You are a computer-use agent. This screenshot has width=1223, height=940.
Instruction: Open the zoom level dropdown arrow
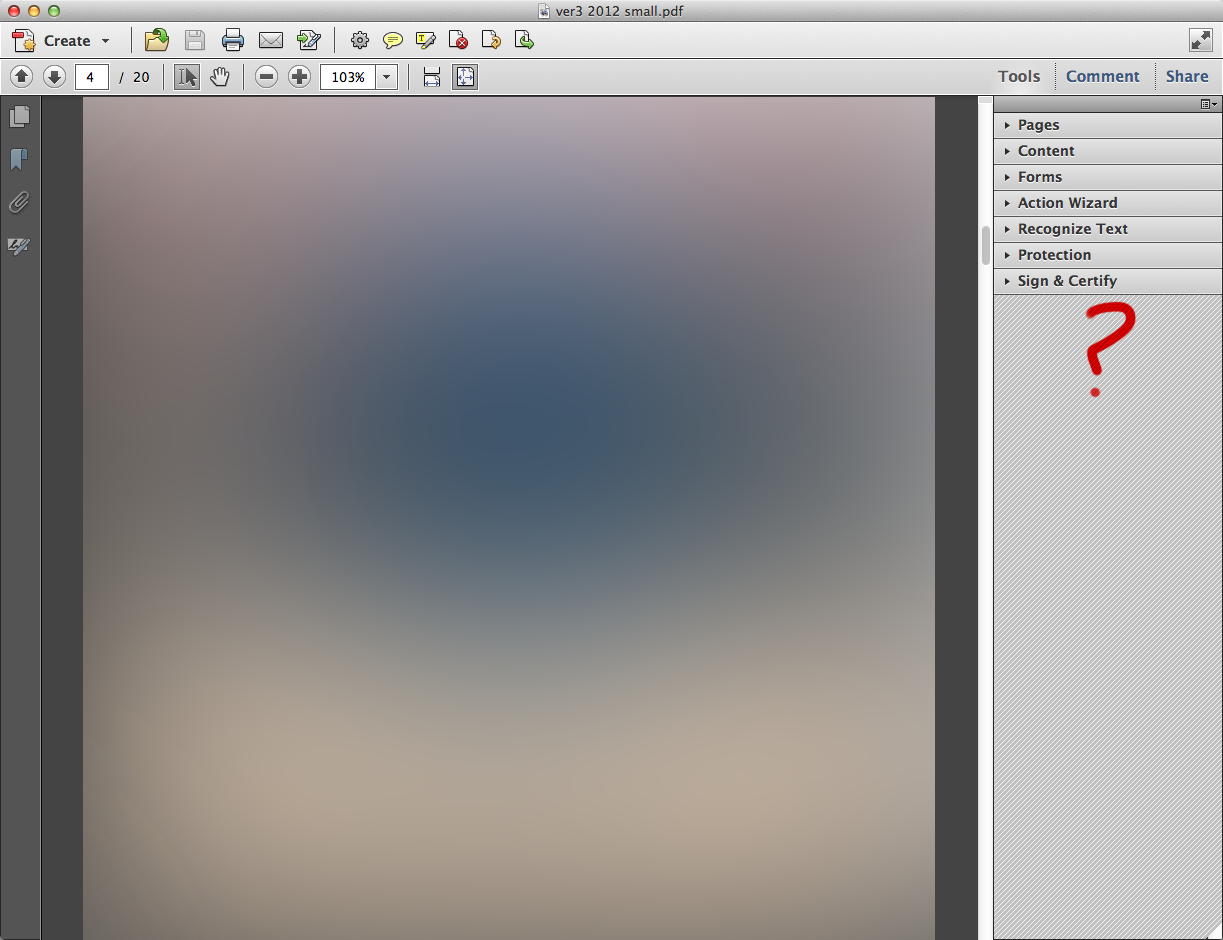(387, 77)
